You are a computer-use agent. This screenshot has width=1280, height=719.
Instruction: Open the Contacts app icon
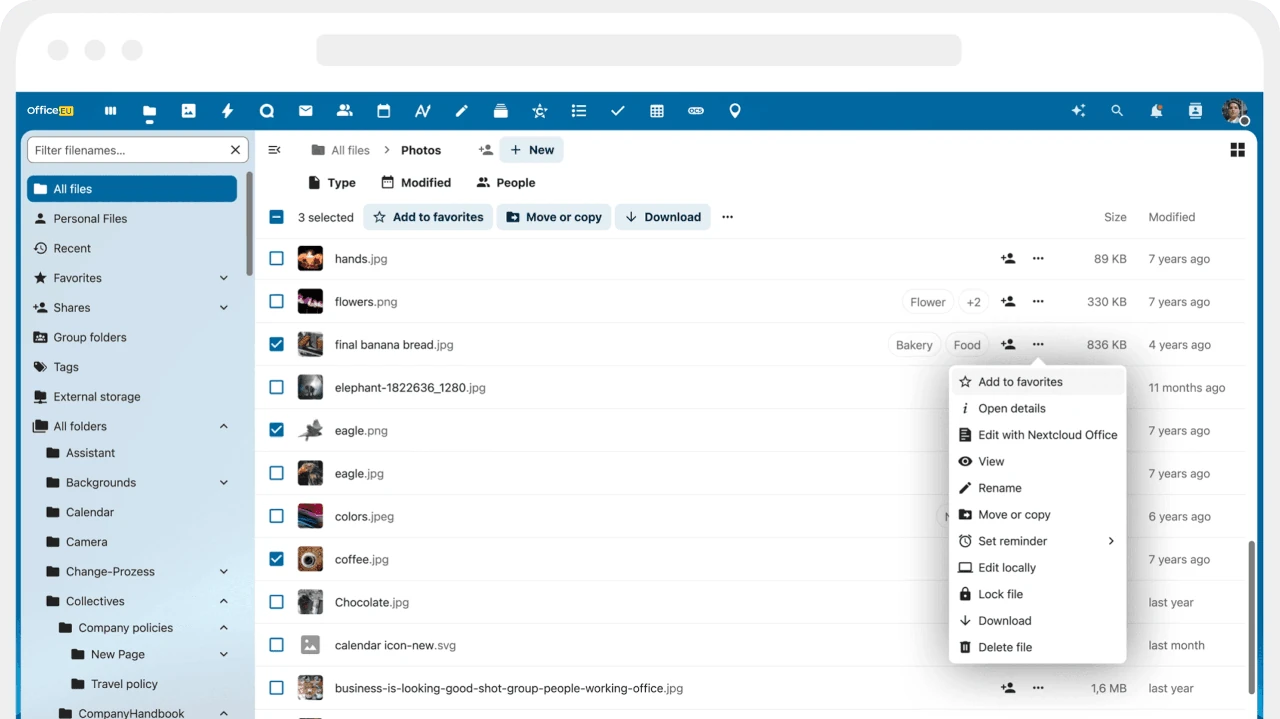pos(345,111)
